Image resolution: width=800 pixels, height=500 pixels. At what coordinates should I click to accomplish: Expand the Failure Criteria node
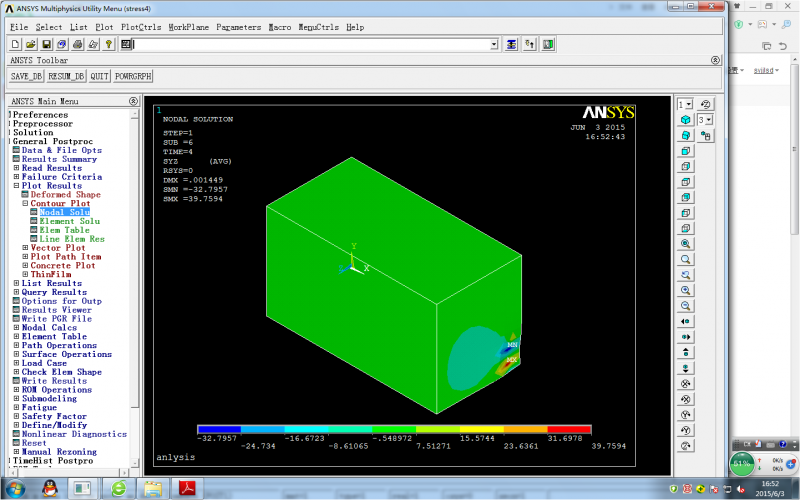[16, 177]
